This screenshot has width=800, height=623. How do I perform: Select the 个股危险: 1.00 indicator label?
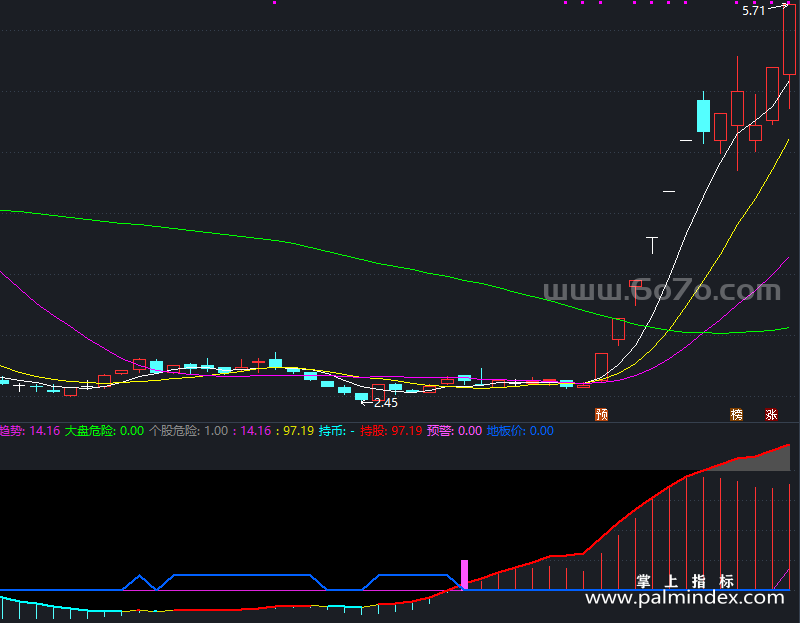[x=188, y=431]
